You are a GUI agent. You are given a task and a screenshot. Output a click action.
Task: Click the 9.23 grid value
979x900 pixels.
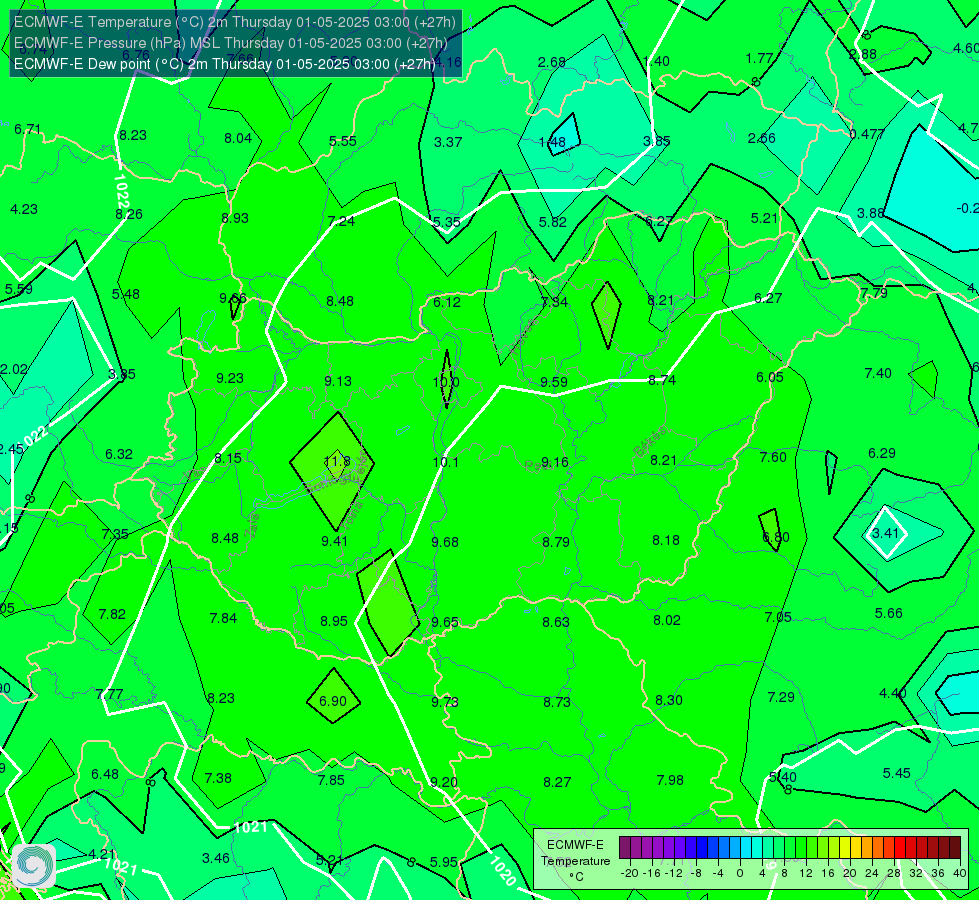coord(230,378)
